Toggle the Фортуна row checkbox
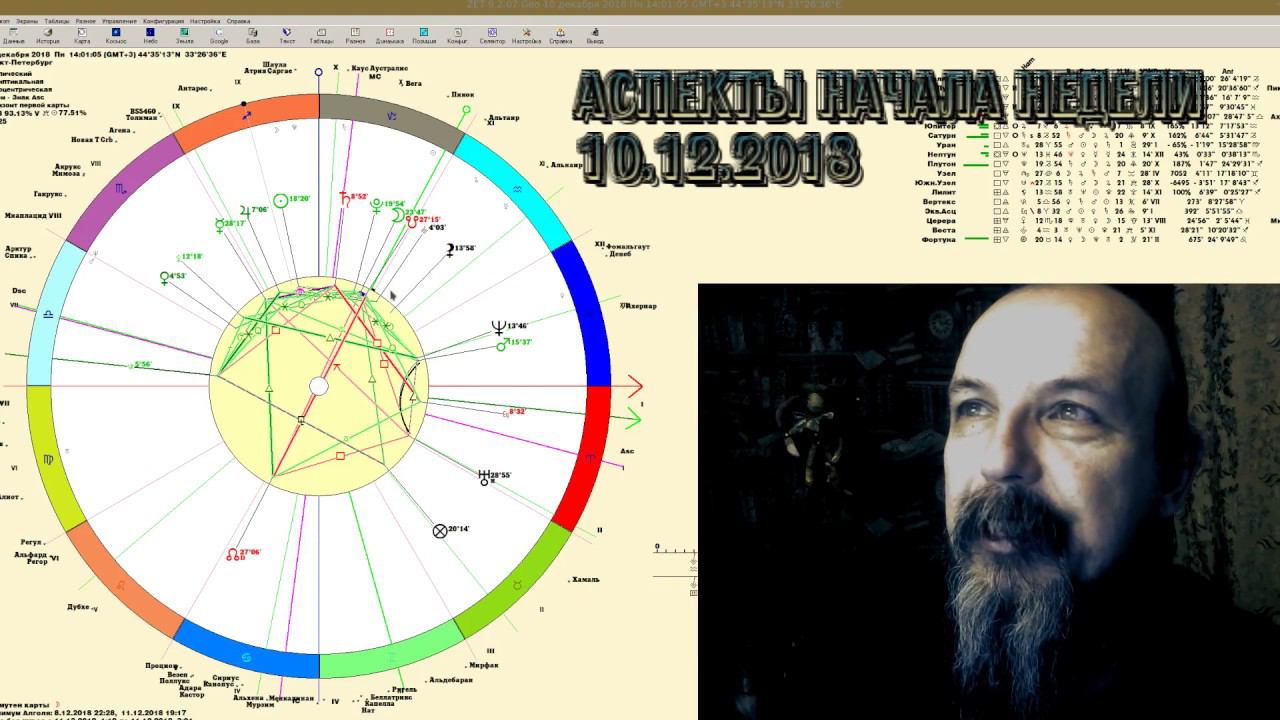 pos(996,240)
